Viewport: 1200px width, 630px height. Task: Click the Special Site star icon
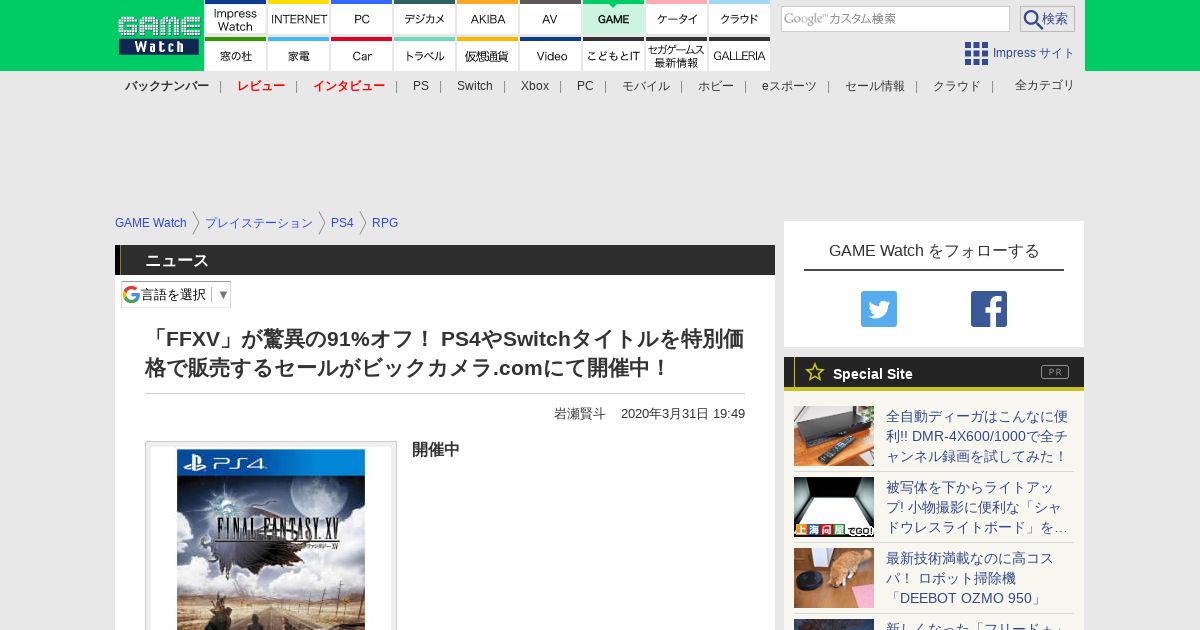click(x=815, y=372)
